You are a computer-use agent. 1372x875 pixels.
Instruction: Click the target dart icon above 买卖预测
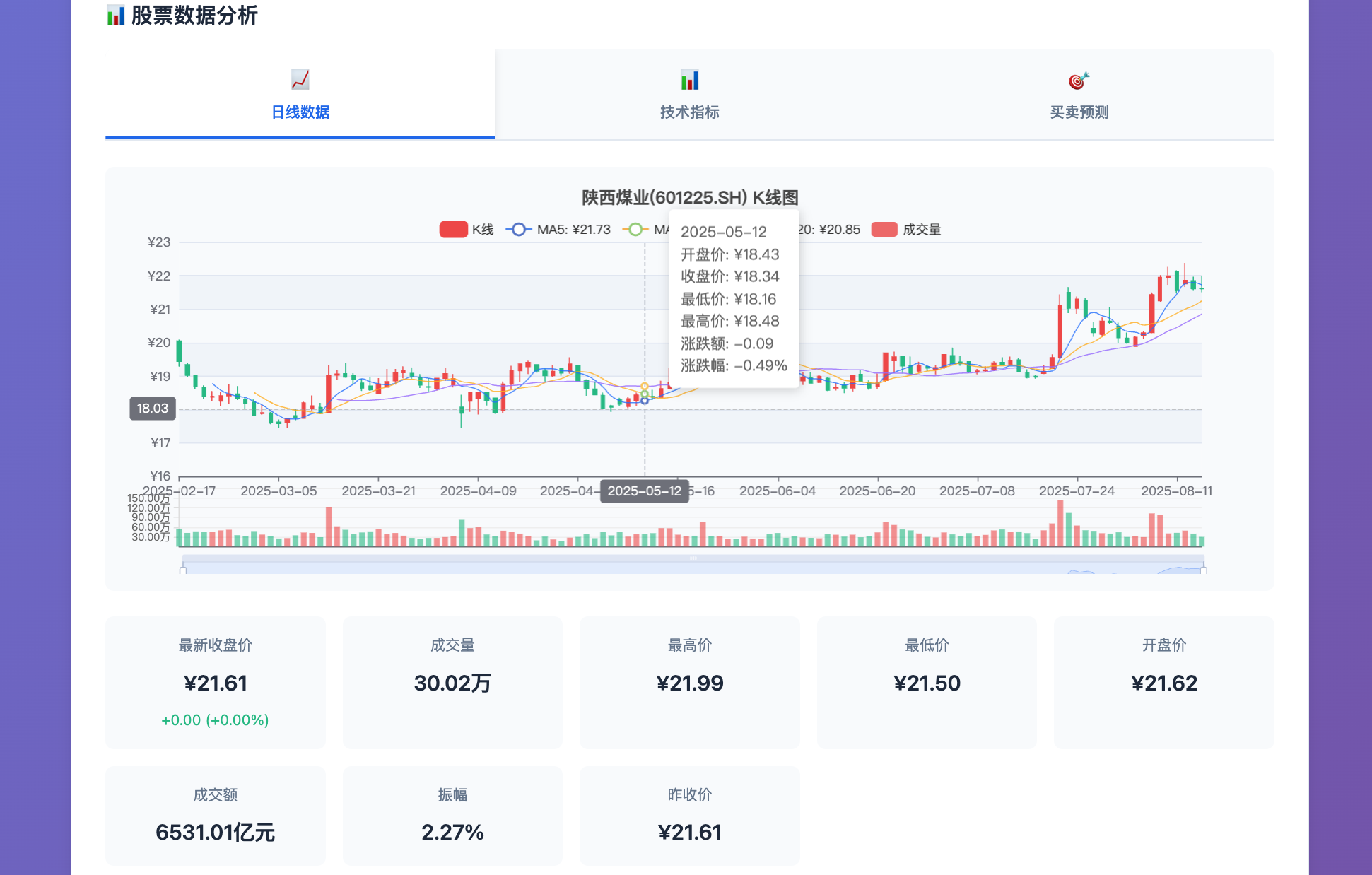click(x=1079, y=80)
